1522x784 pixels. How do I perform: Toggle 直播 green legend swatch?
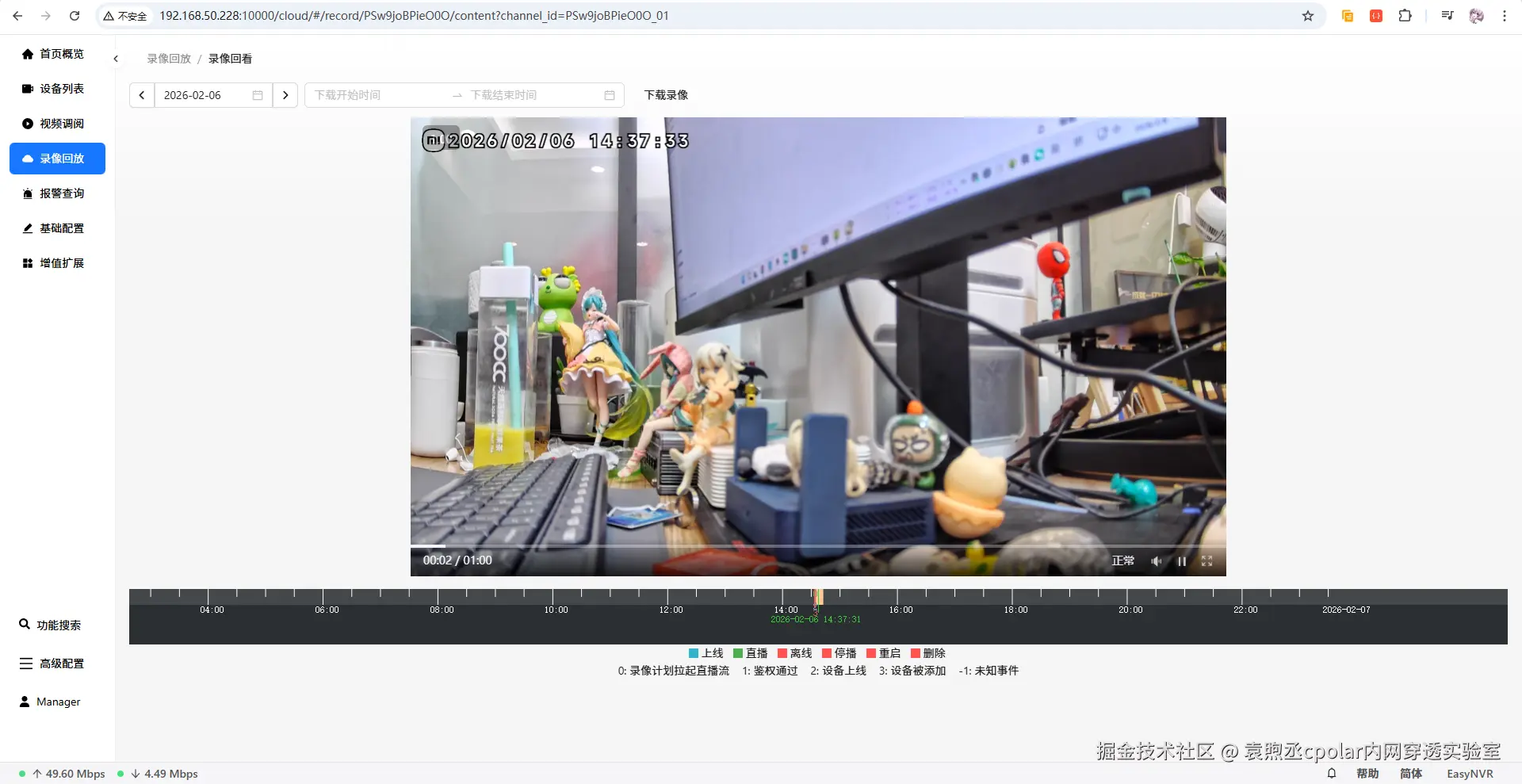pyautogui.click(x=738, y=653)
